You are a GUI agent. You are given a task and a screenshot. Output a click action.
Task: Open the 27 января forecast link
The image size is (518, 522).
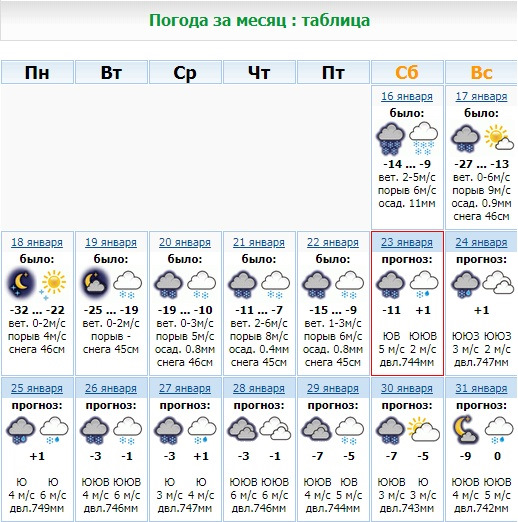pyautogui.click(x=185, y=388)
